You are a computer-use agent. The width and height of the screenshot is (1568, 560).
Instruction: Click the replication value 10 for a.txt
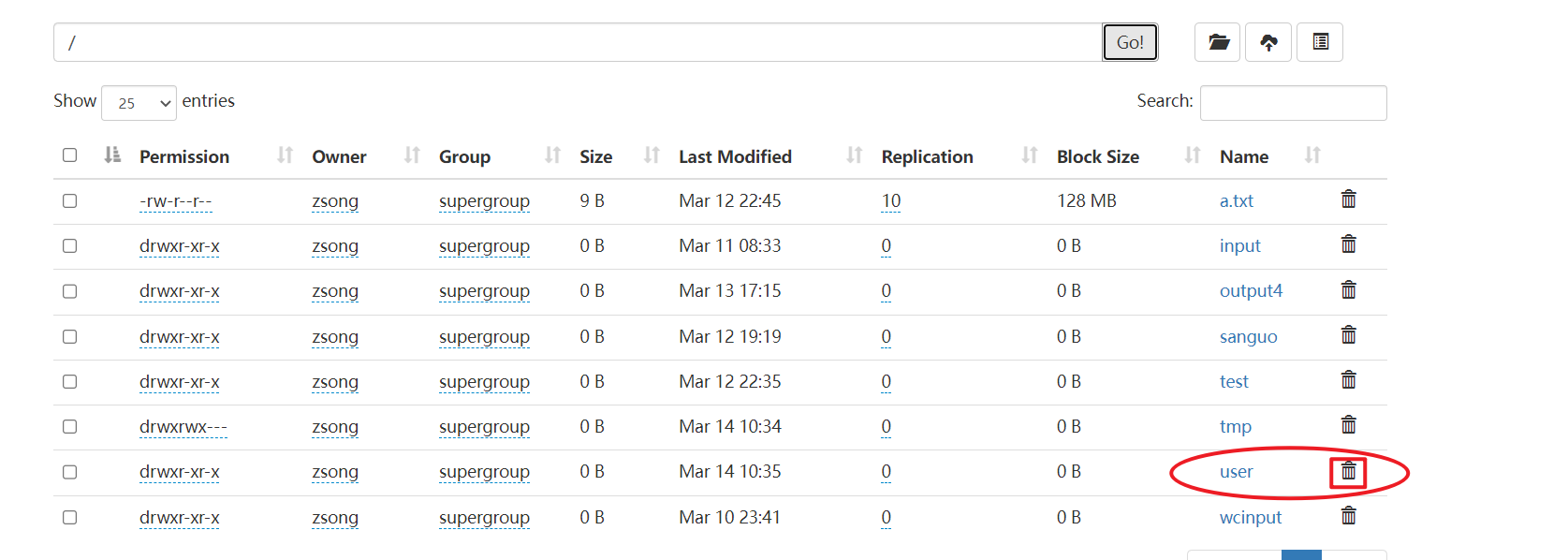click(x=890, y=200)
